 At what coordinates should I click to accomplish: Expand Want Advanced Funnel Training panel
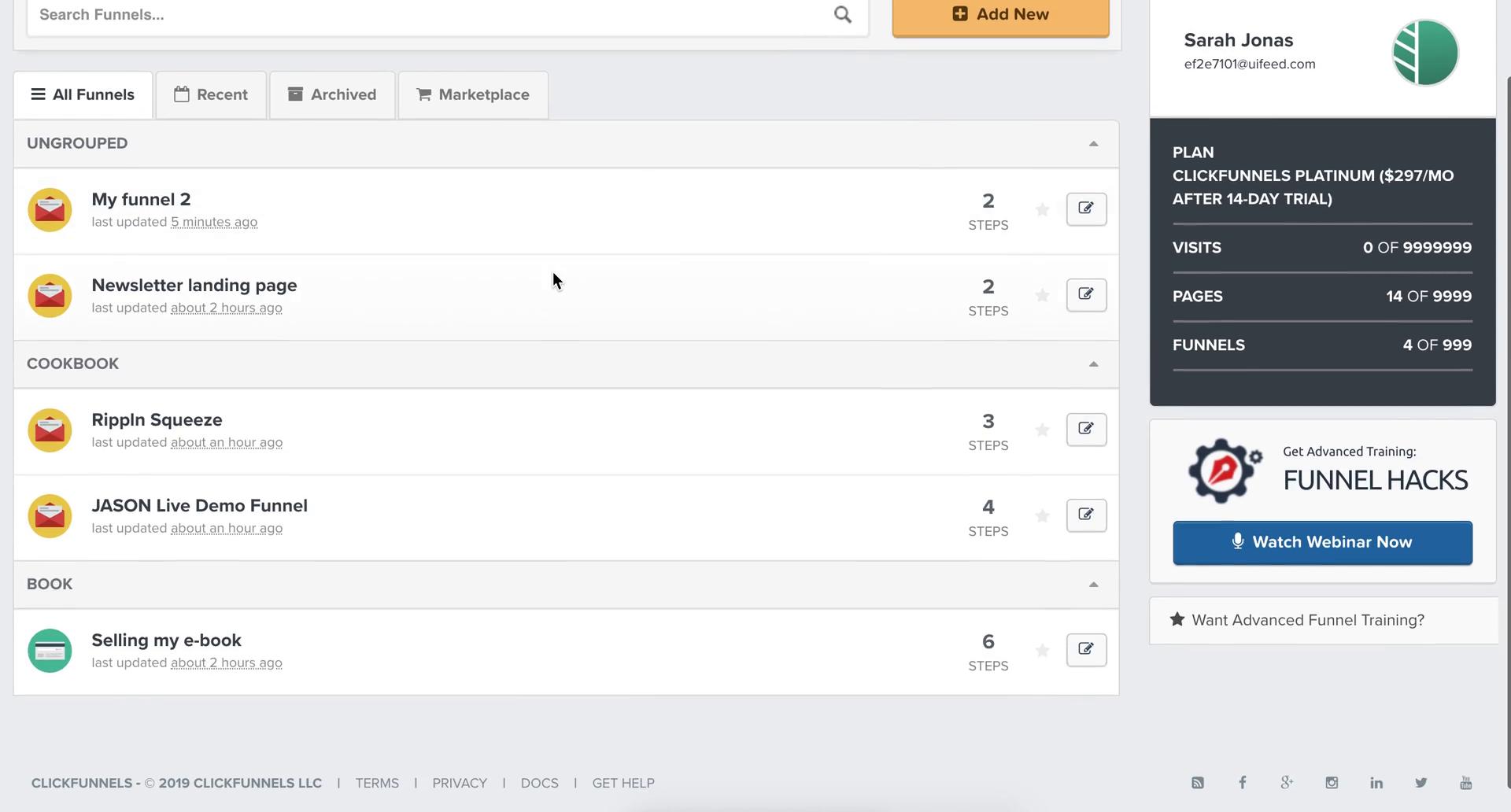(1323, 620)
